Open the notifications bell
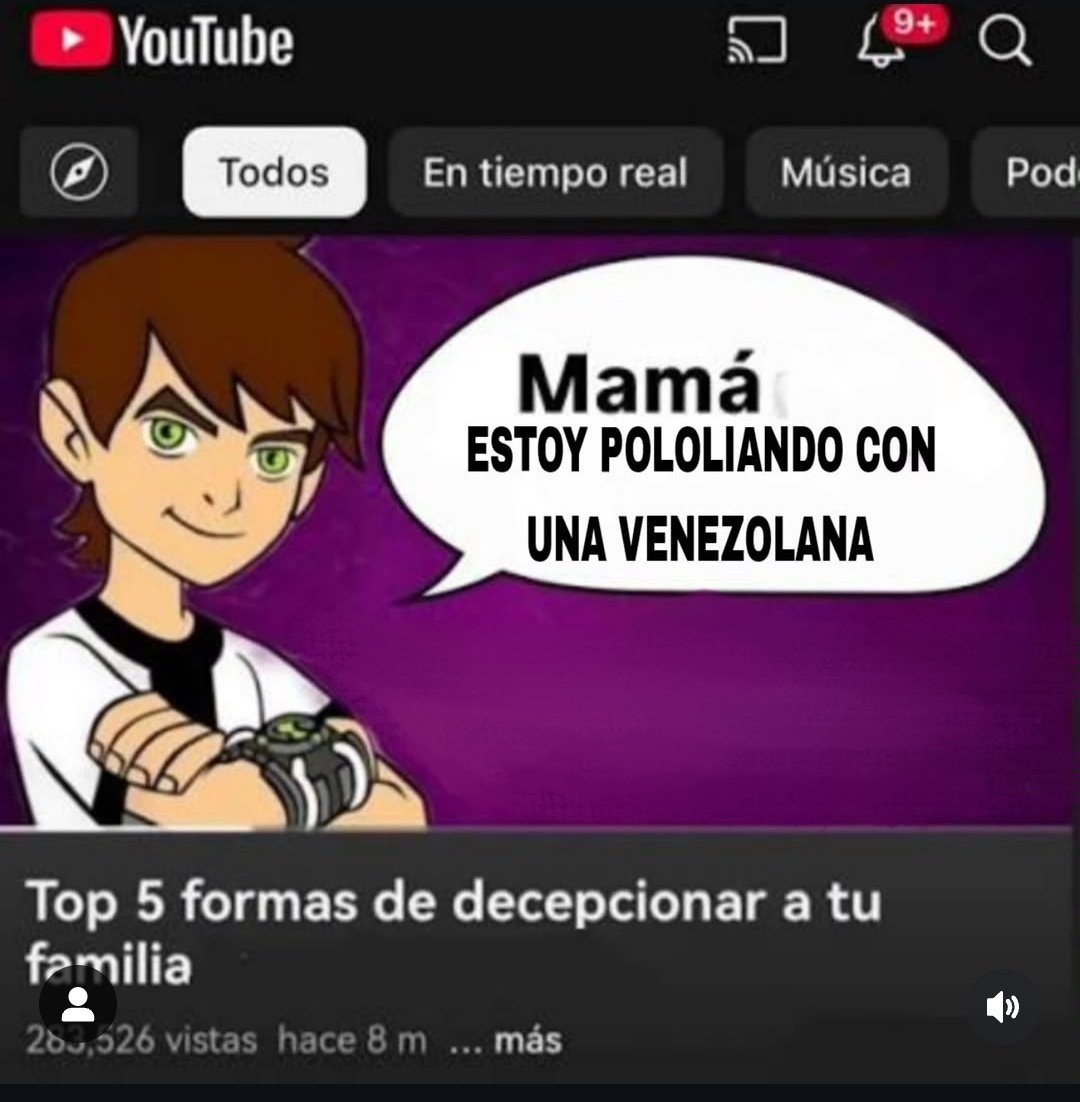The width and height of the screenshot is (1080, 1102). tap(881, 42)
